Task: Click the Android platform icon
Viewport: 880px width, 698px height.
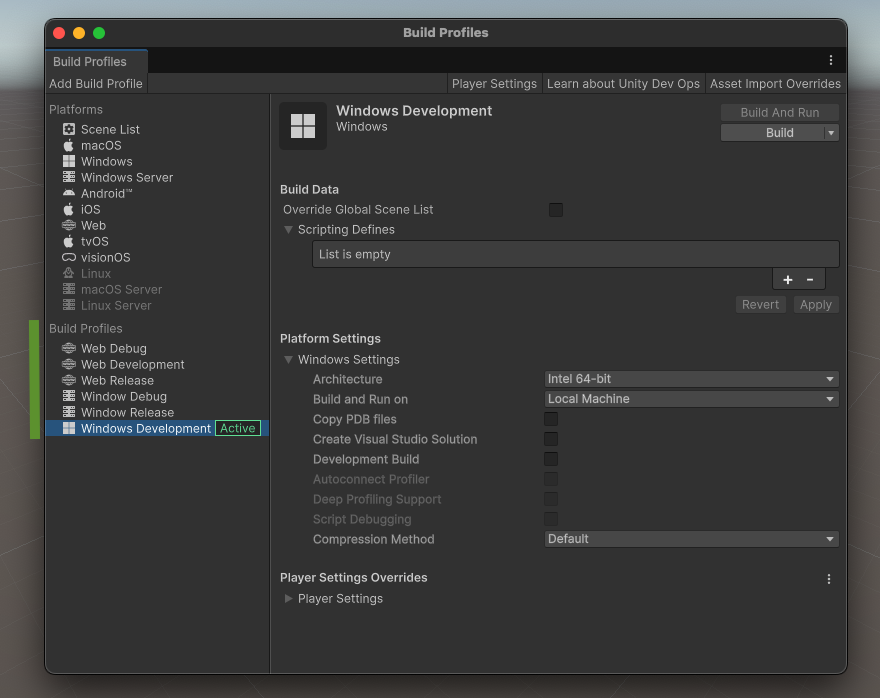Action: [68, 193]
